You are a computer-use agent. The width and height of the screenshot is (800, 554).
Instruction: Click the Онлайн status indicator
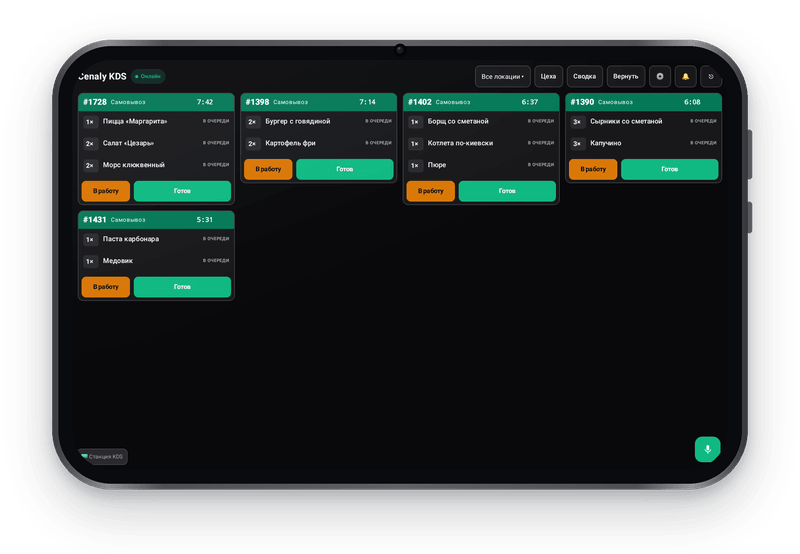tap(148, 77)
